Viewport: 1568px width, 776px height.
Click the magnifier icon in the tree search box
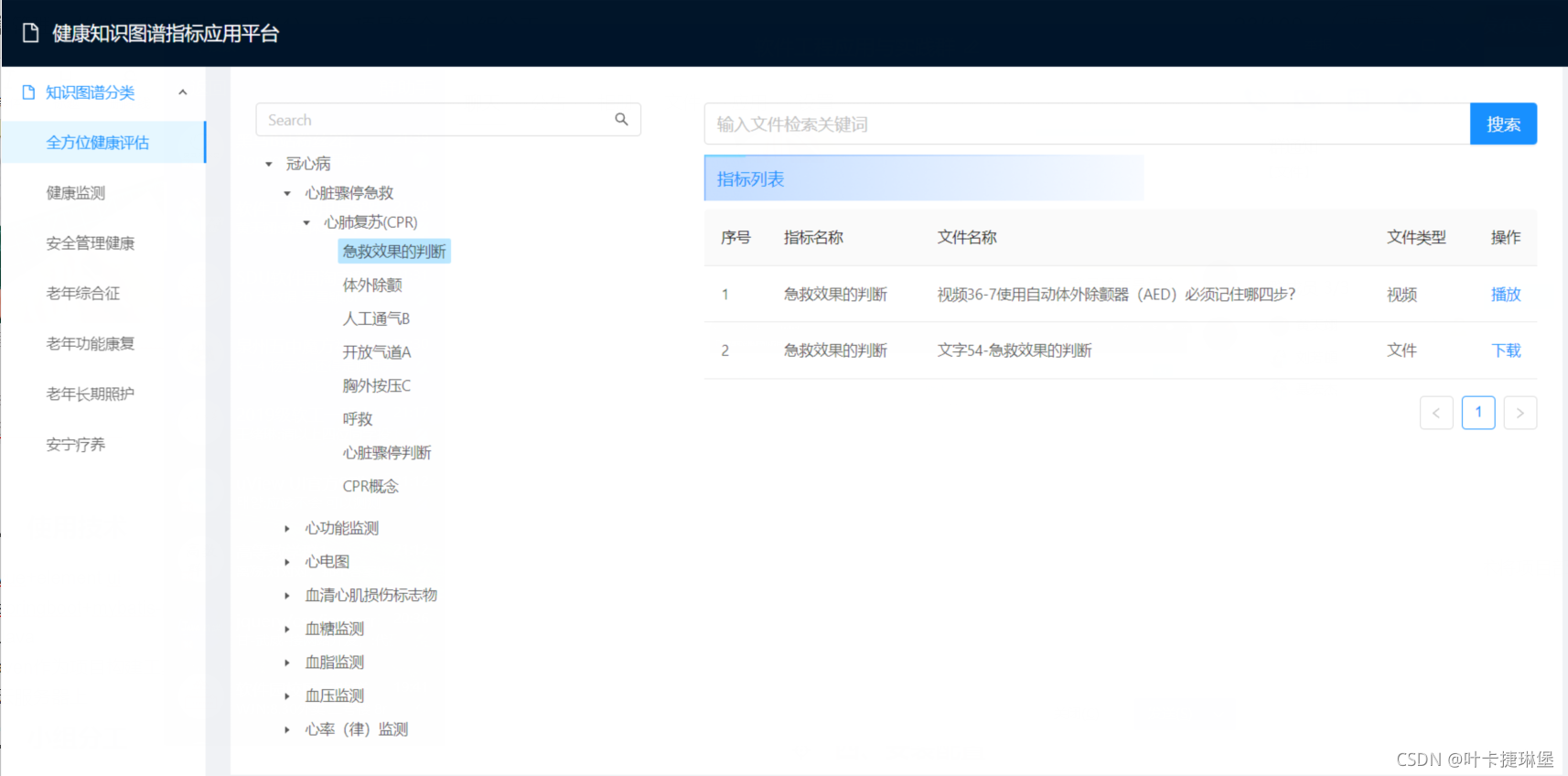tap(621, 120)
